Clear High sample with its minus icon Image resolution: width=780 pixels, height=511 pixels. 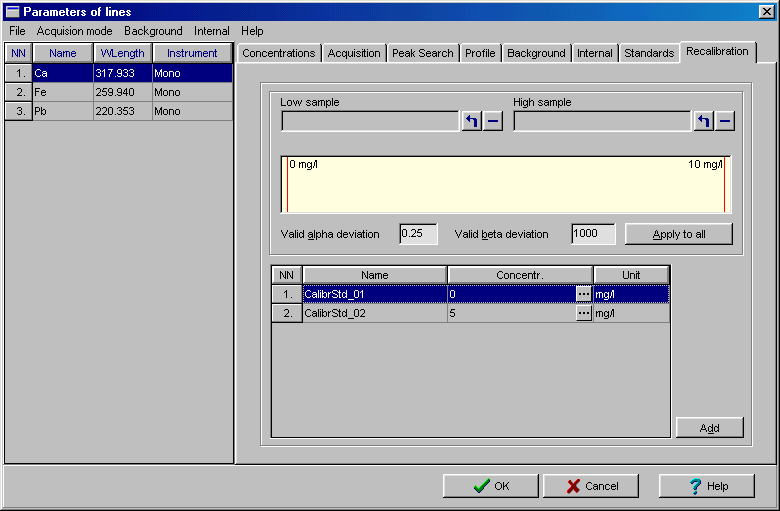click(x=725, y=121)
